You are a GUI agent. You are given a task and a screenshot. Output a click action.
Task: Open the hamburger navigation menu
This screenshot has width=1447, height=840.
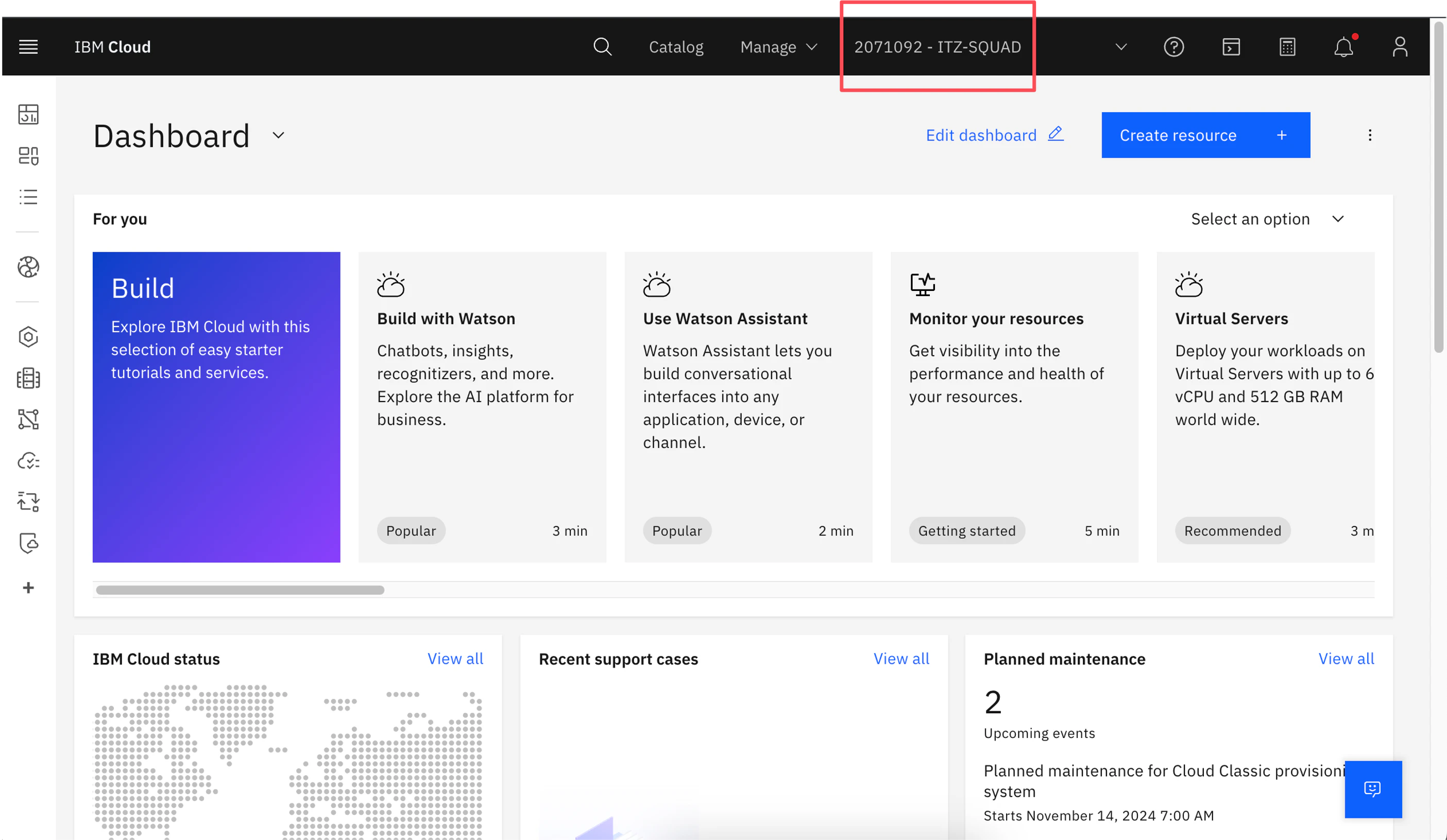(x=28, y=46)
